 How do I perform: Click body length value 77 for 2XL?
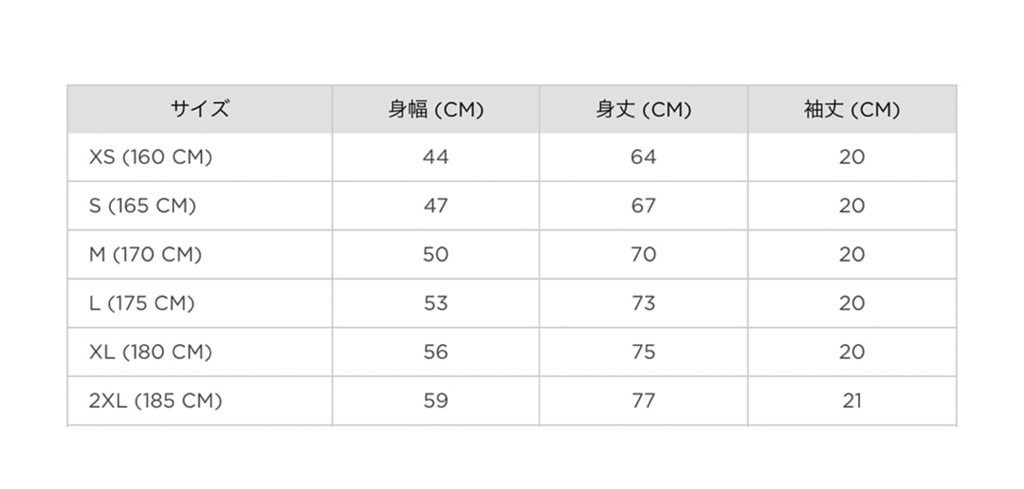[x=644, y=401]
